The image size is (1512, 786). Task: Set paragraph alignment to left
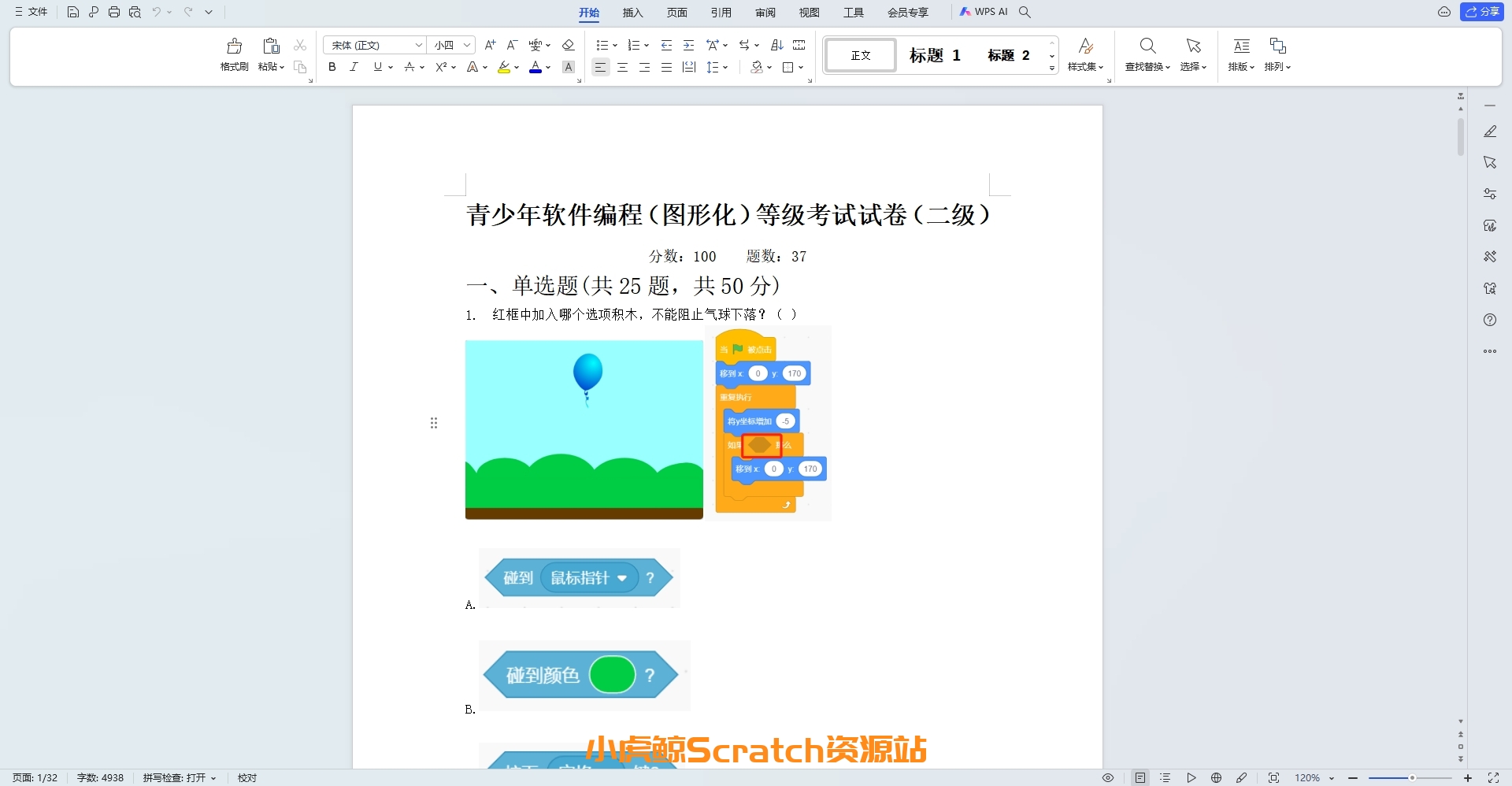(600, 67)
